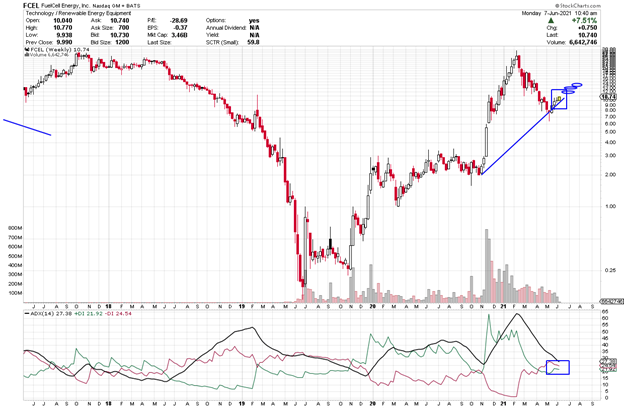Click the Last price 10.740 at top right
This screenshot has width=624, height=408.
click(587, 35)
